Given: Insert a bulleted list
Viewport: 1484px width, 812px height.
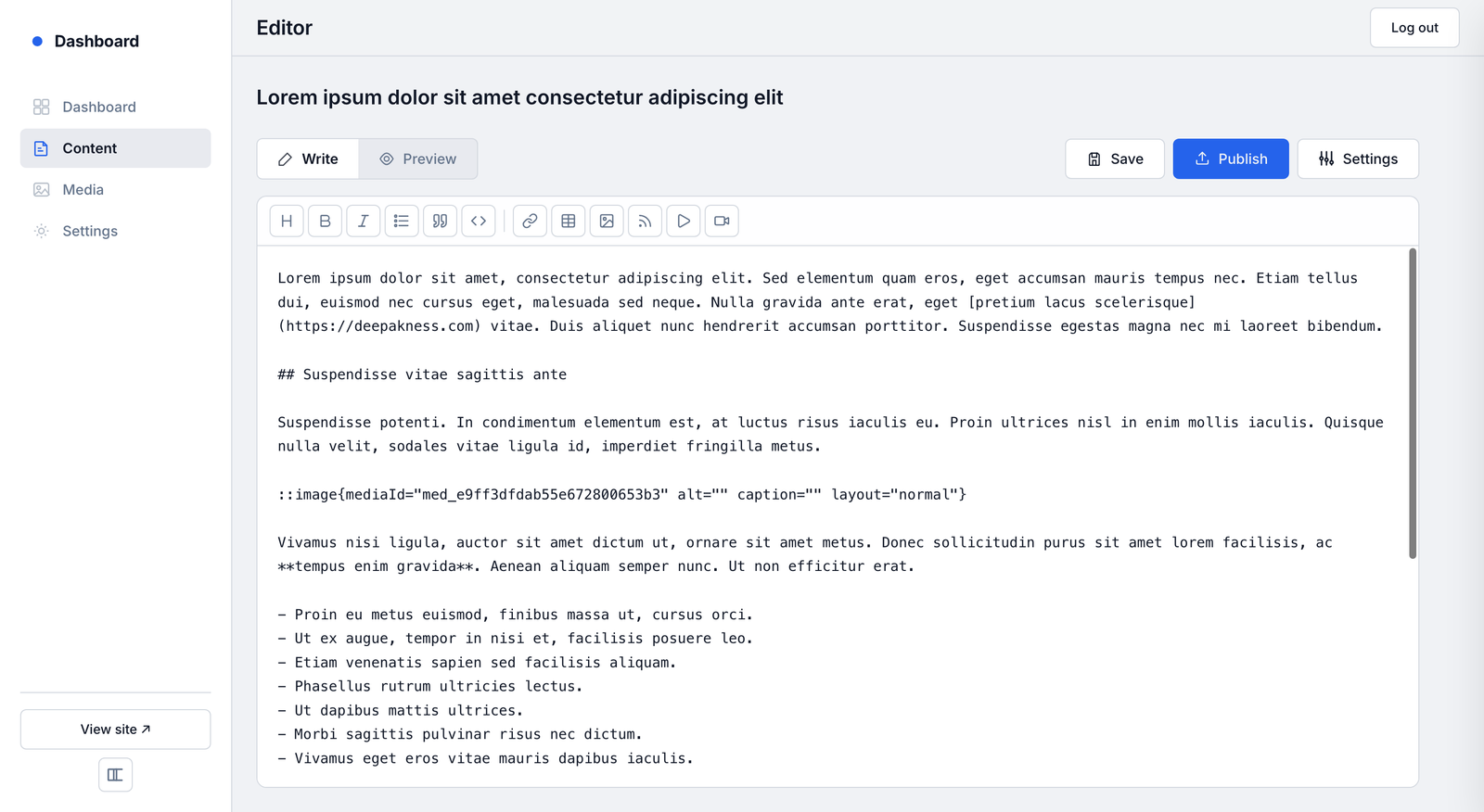Looking at the screenshot, I should click(402, 221).
